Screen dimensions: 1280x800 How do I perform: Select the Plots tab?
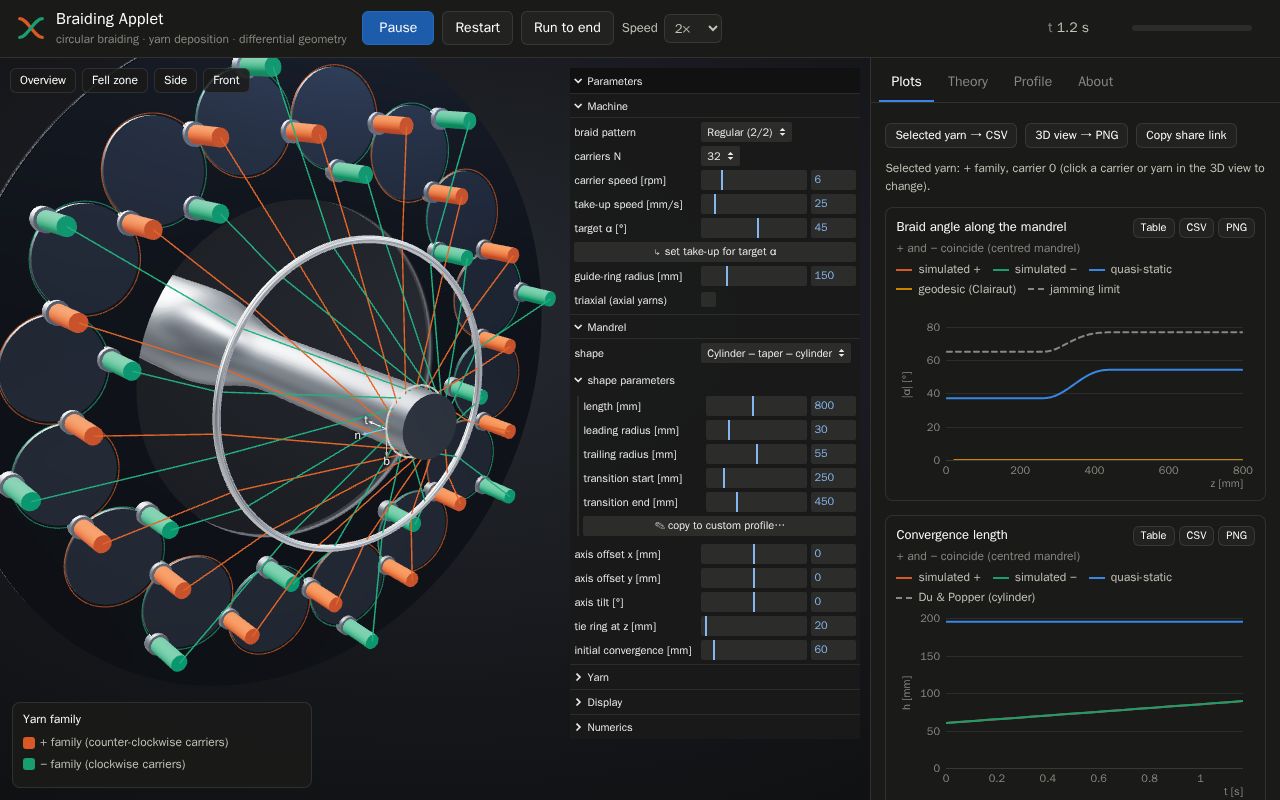(906, 82)
